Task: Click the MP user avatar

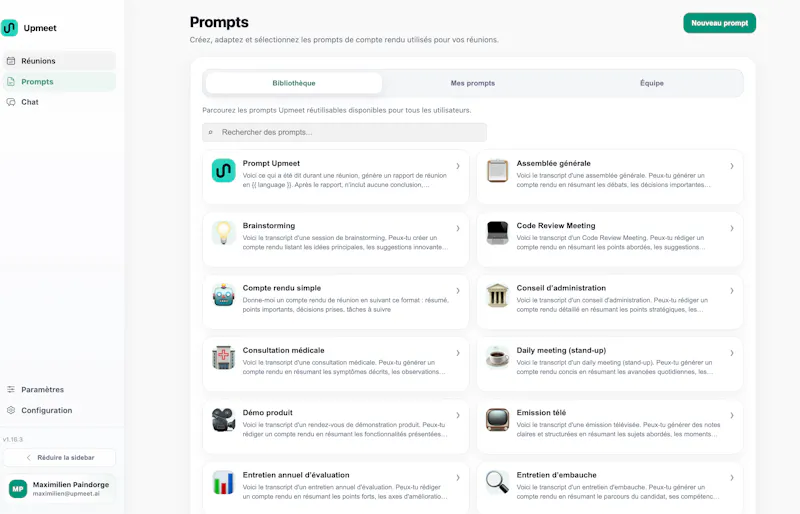Action: click(x=18, y=489)
